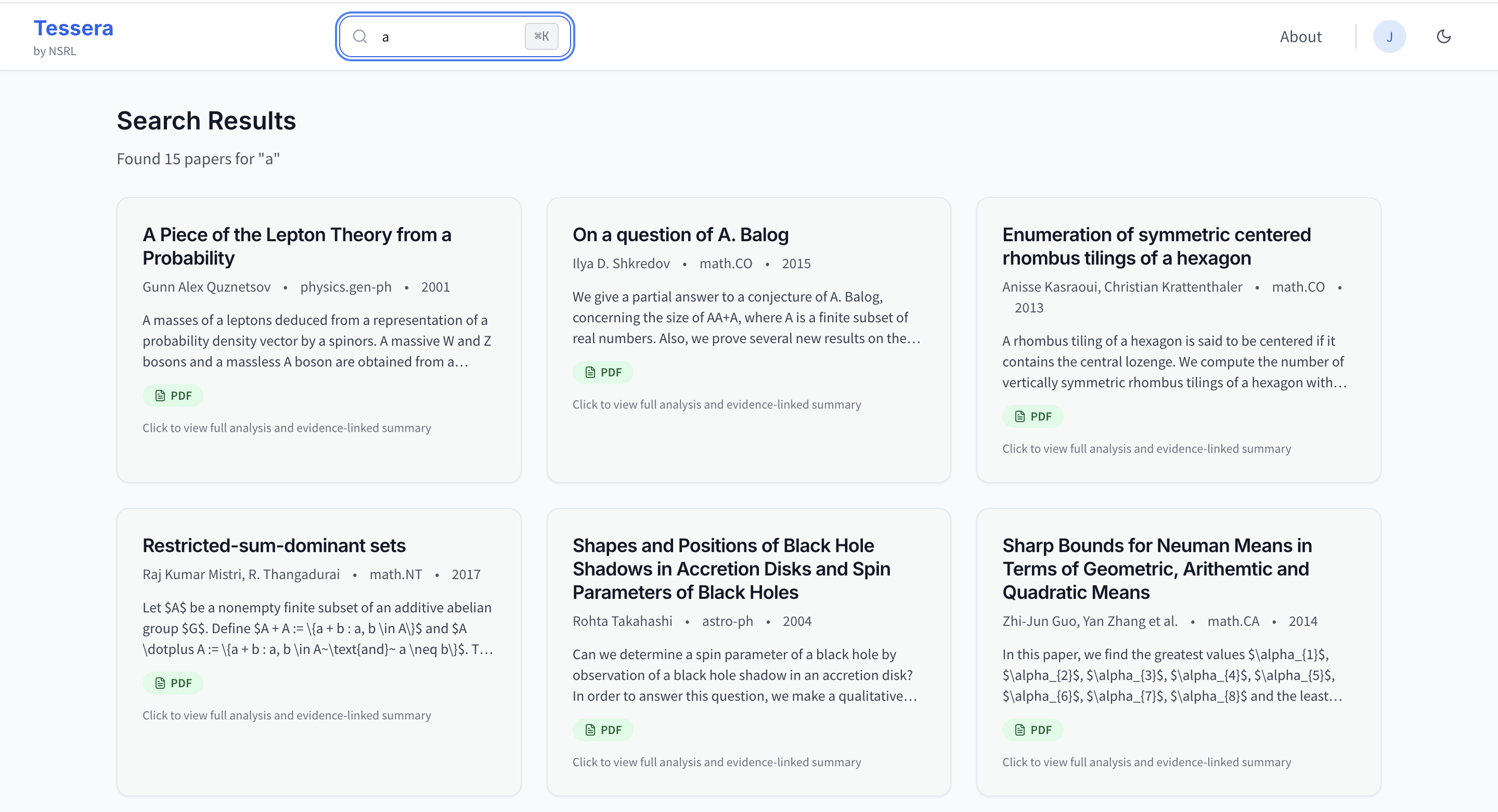Viewport: 1498px width, 812px height.
Task: Go to the Tessera home logo
Action: point(73,28)
